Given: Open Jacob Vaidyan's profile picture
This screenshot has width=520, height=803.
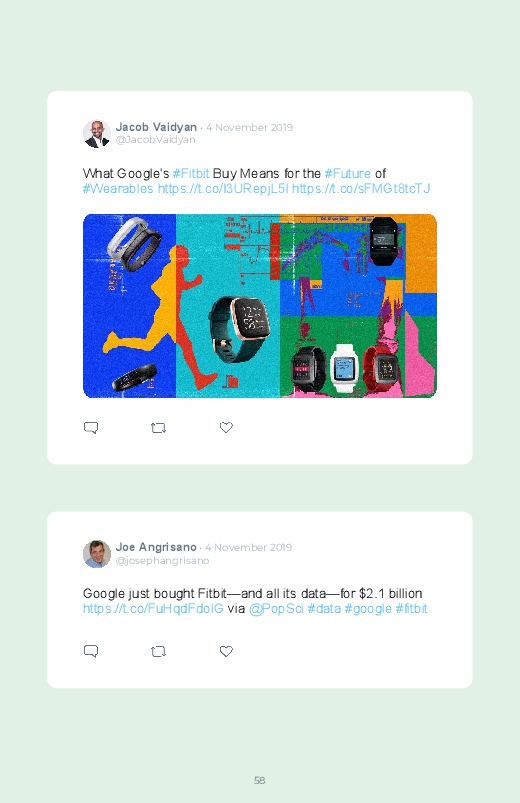Looking at the screenshot, I should coord(97,134).
